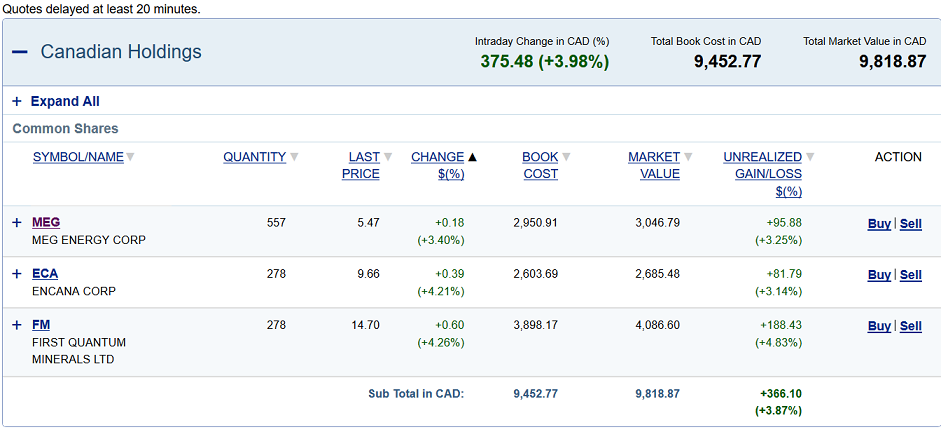Expand the ECA Encana Corp row

pyautogui.click(x=16, y=274)
